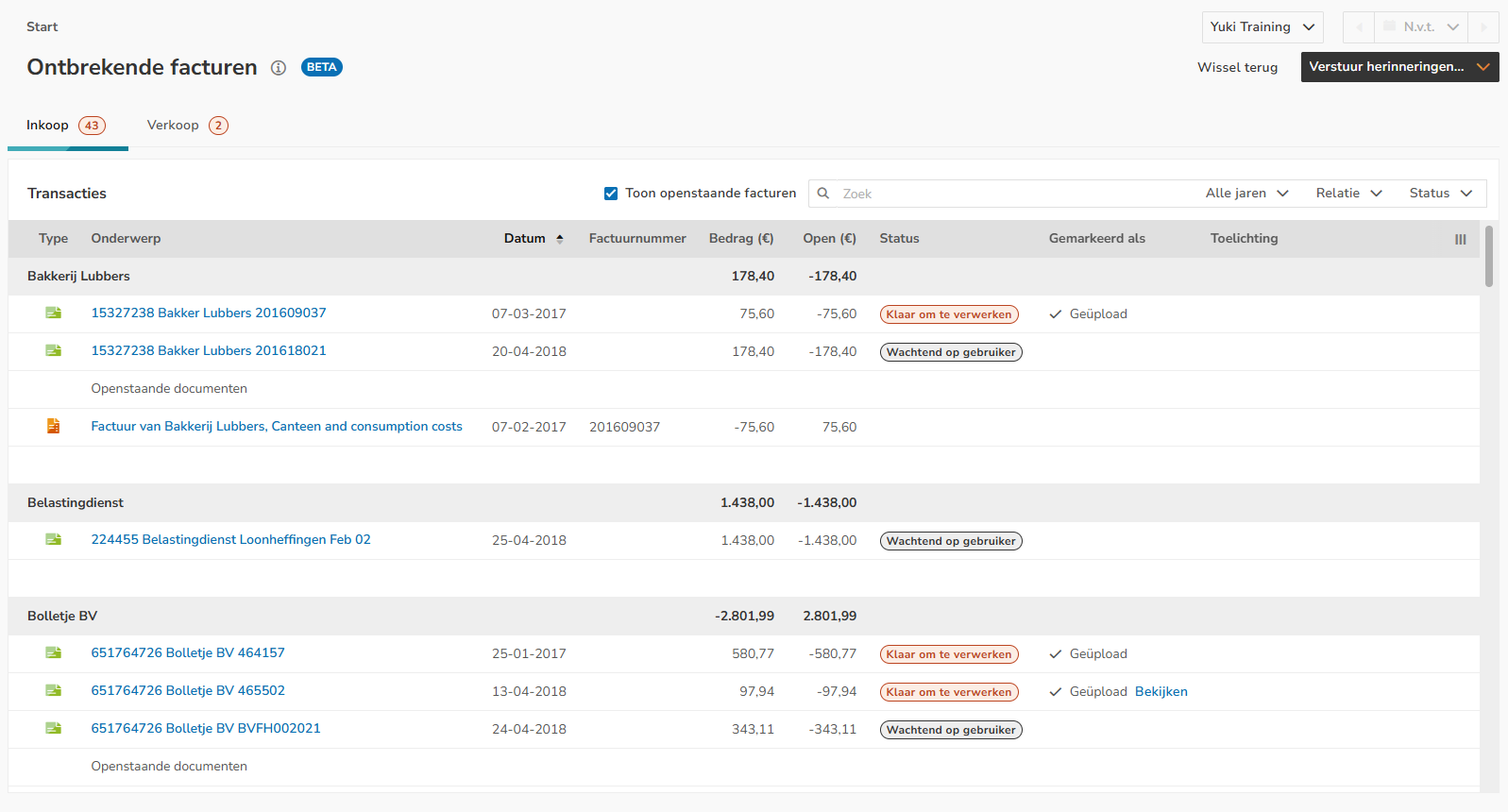Click the info icon next to Ontbrekende facturen

[x=279, y=68]
